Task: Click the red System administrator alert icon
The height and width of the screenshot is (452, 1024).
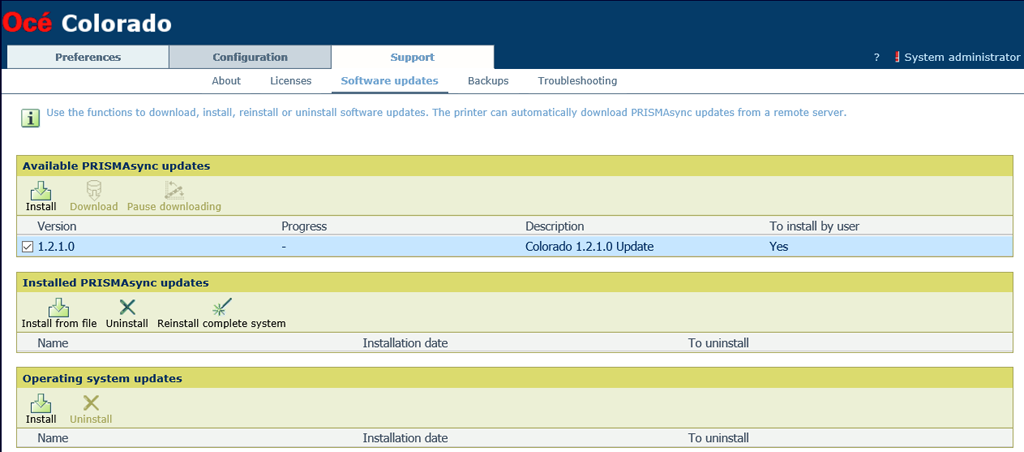Action: click(897, 57)
